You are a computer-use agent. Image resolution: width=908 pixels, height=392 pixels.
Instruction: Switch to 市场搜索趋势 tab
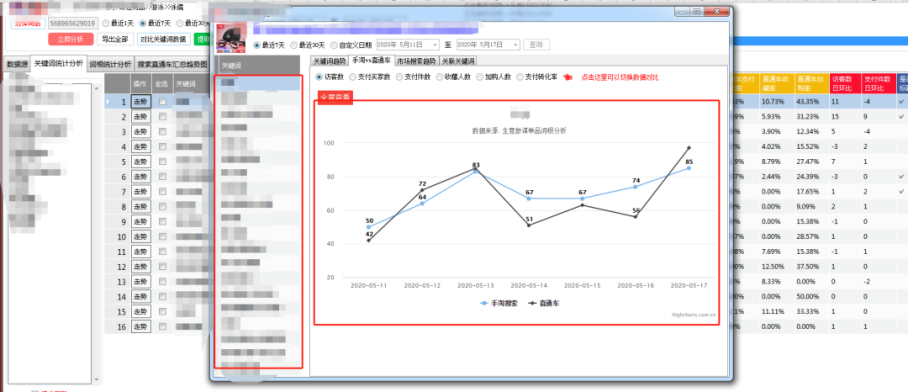[416, 61]
